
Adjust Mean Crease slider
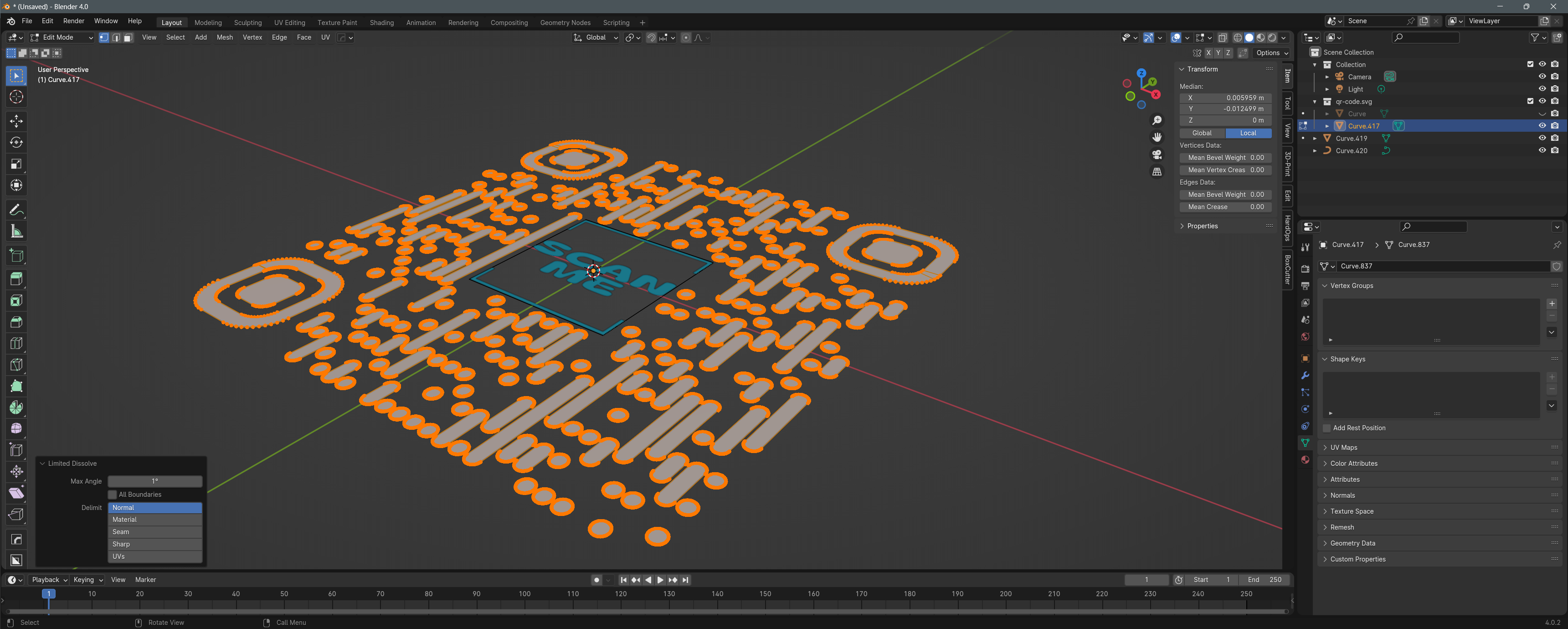(1225, 207)
